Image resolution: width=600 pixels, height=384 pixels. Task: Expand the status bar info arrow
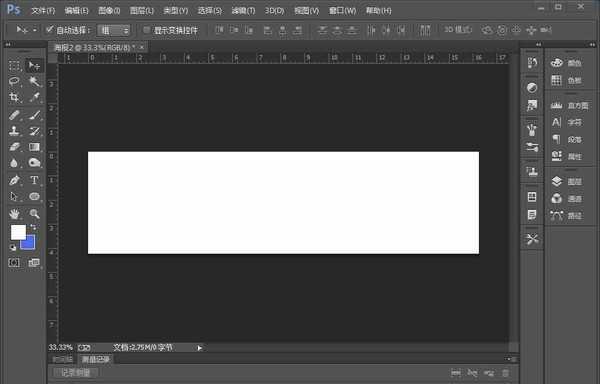pos(199,348)
